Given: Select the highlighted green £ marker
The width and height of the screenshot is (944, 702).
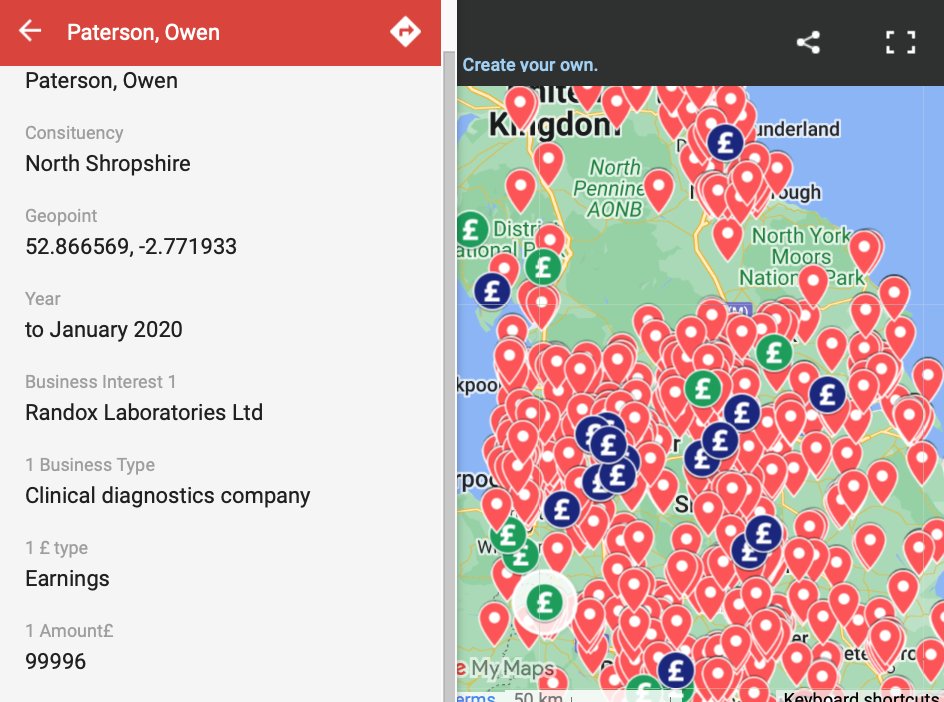Looking at the screenshot, I should [x=544, y=601].
